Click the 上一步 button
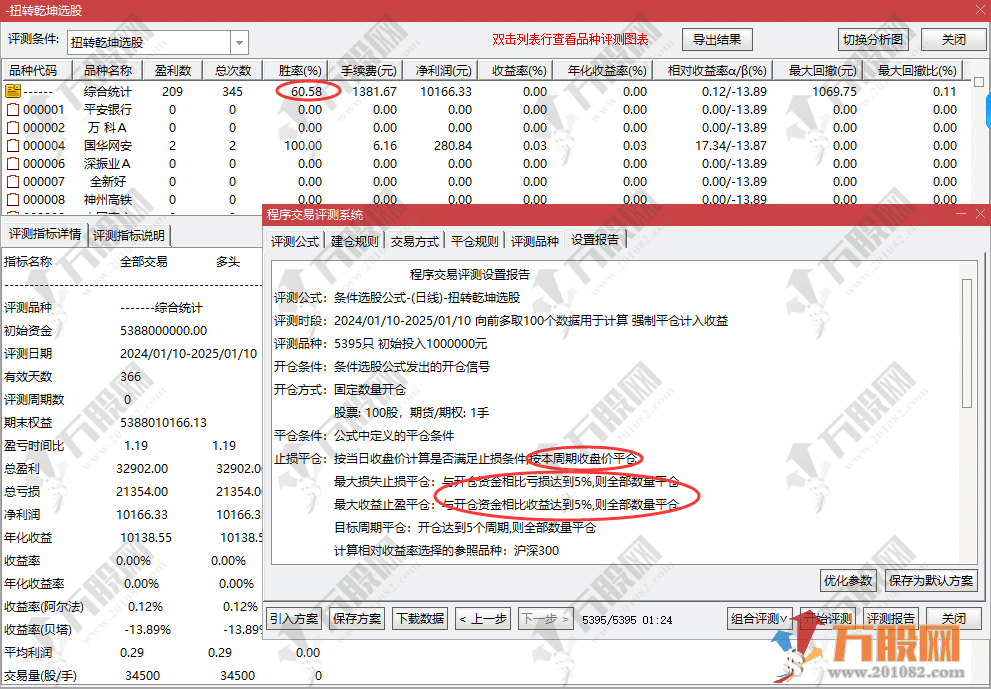The height and width of the screenshot is (689, 991). [483, 618]
